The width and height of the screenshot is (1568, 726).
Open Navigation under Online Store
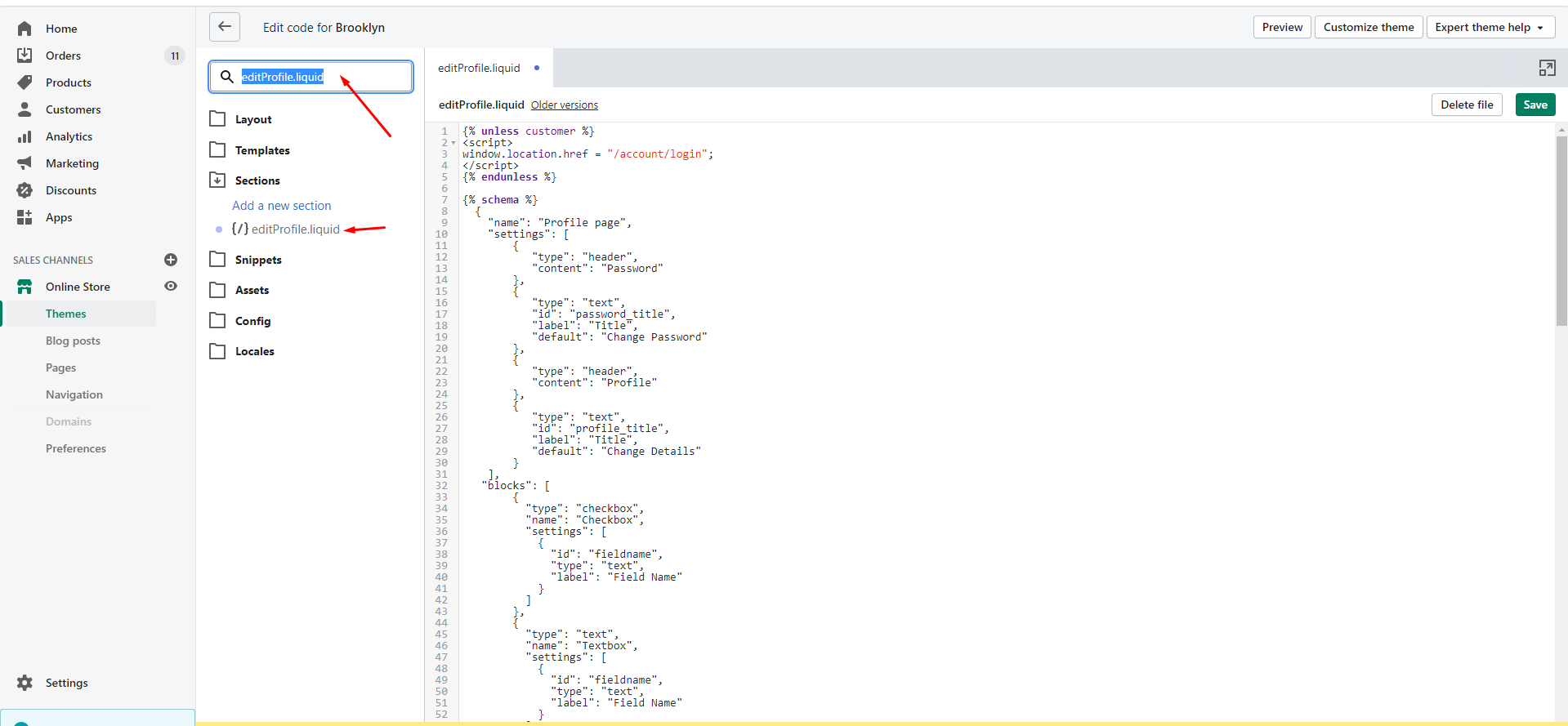[x=74, y=394]
